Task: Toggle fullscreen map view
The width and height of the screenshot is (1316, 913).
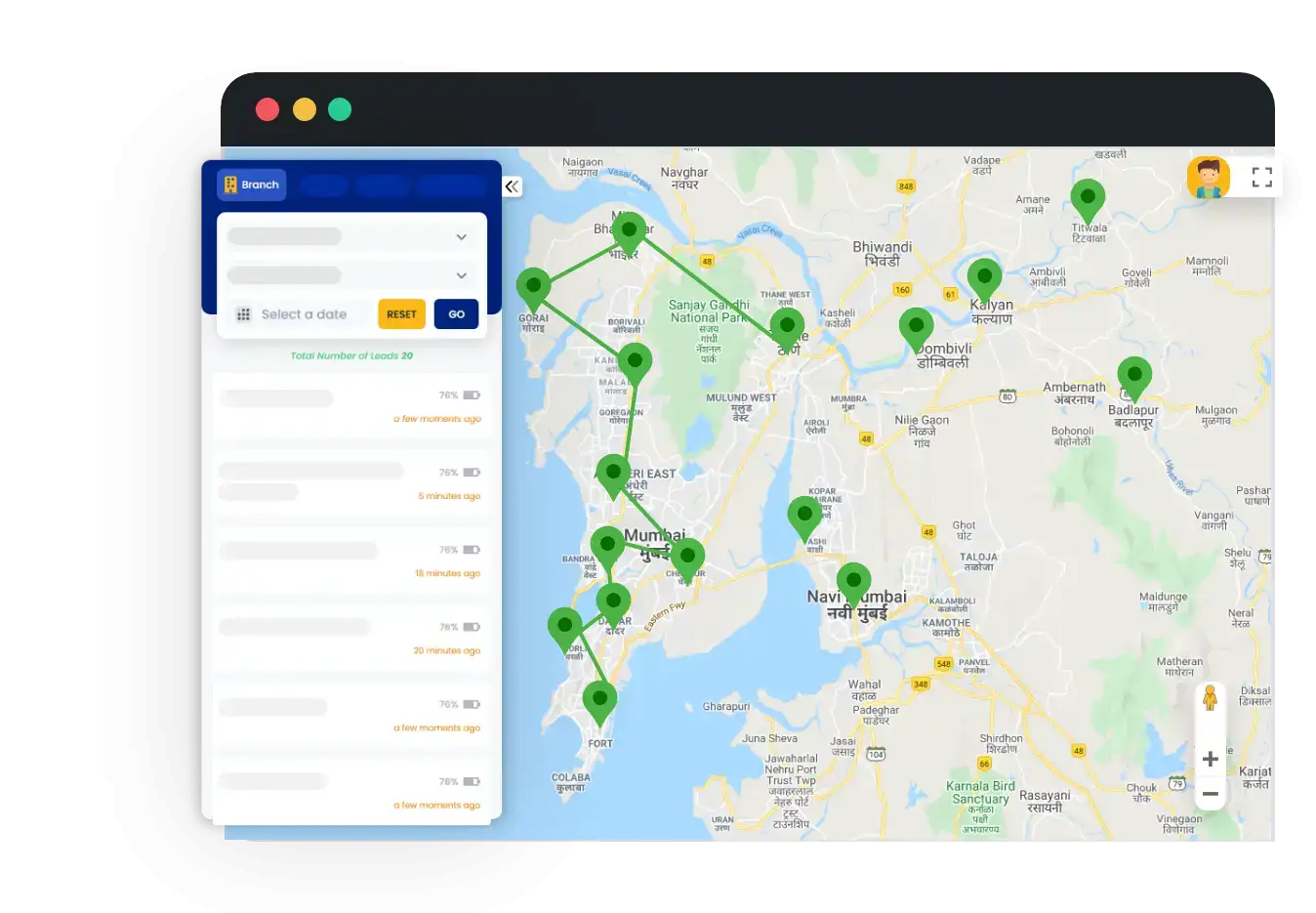Action: tap(1262, 177)
